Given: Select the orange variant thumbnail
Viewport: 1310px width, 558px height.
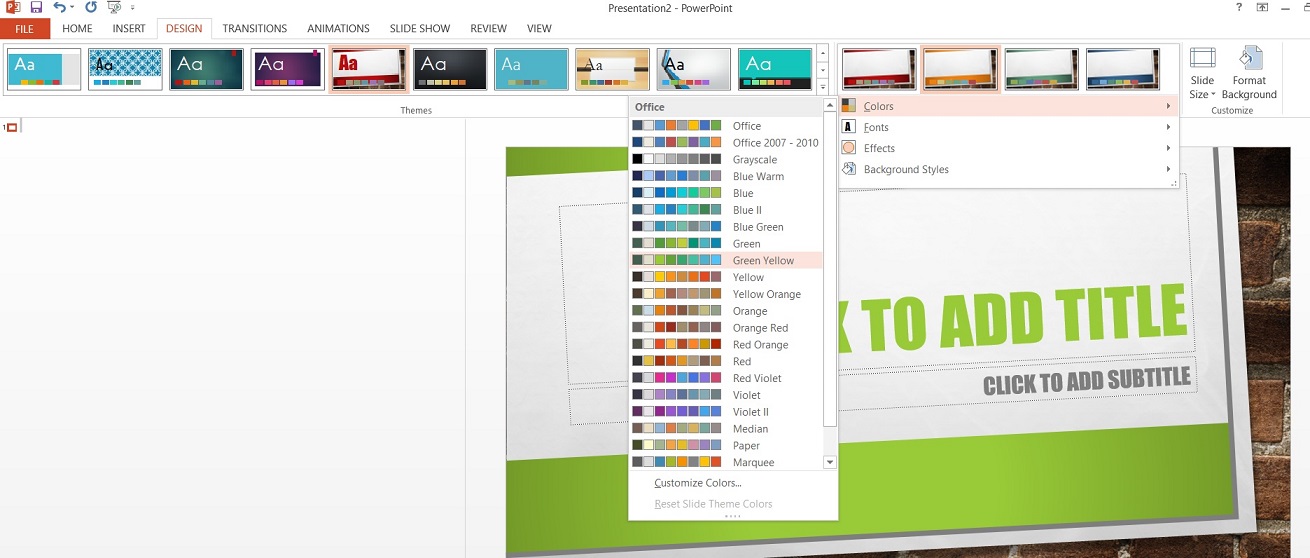Looking at the screenshot, I should [960, 69].
